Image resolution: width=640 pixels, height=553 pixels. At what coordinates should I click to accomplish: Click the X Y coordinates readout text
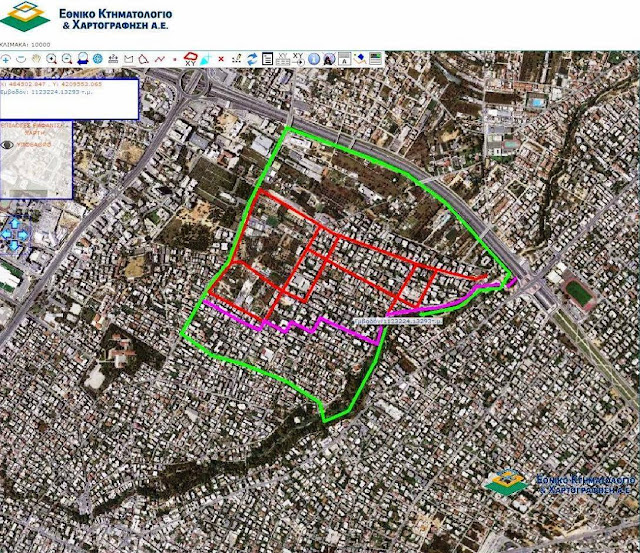coord(51,84)
